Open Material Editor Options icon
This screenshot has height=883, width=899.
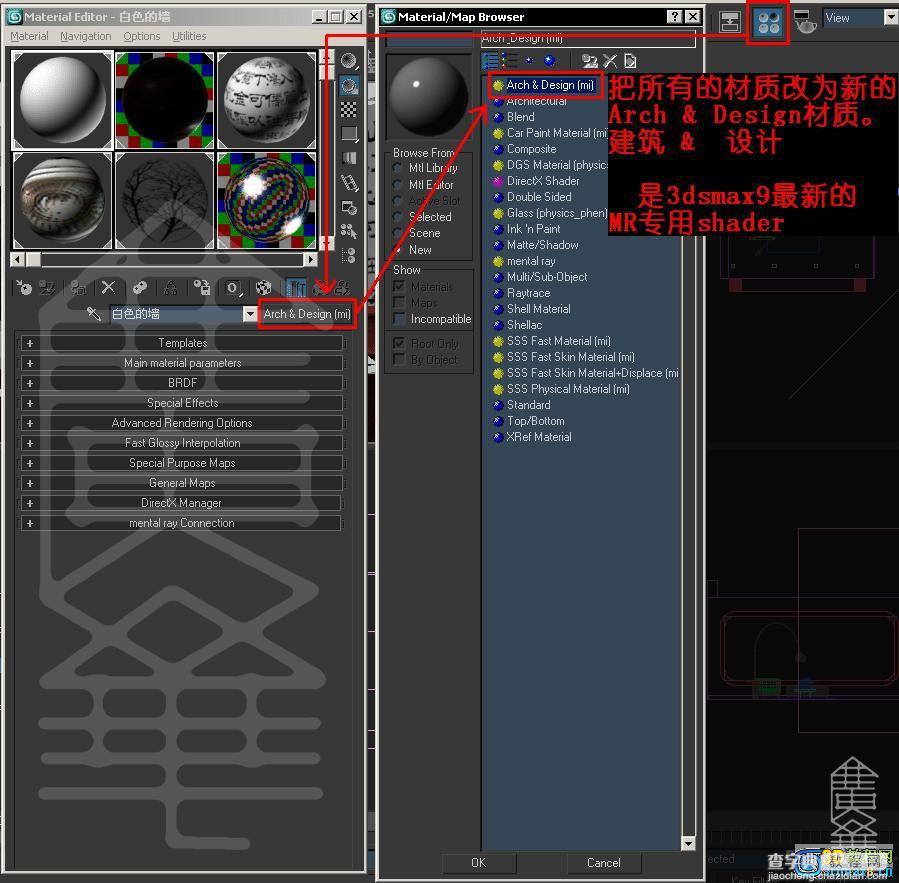click(x=349, y=207)
